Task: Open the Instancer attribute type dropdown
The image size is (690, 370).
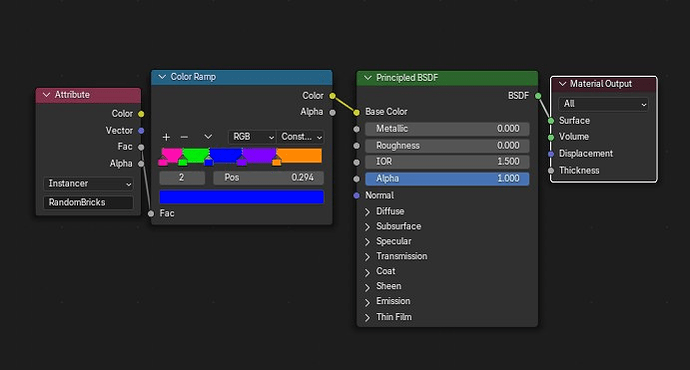Action: [88, 183]
